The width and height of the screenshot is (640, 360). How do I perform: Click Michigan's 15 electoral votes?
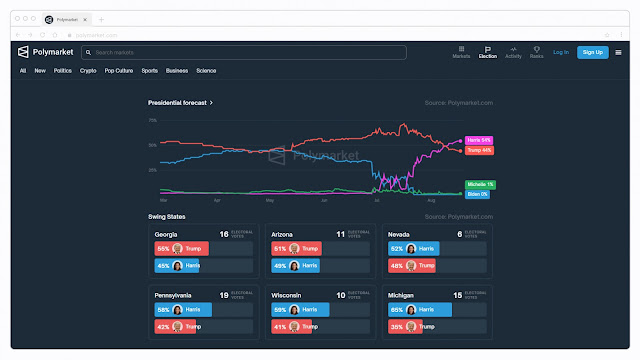click(470, 295)
